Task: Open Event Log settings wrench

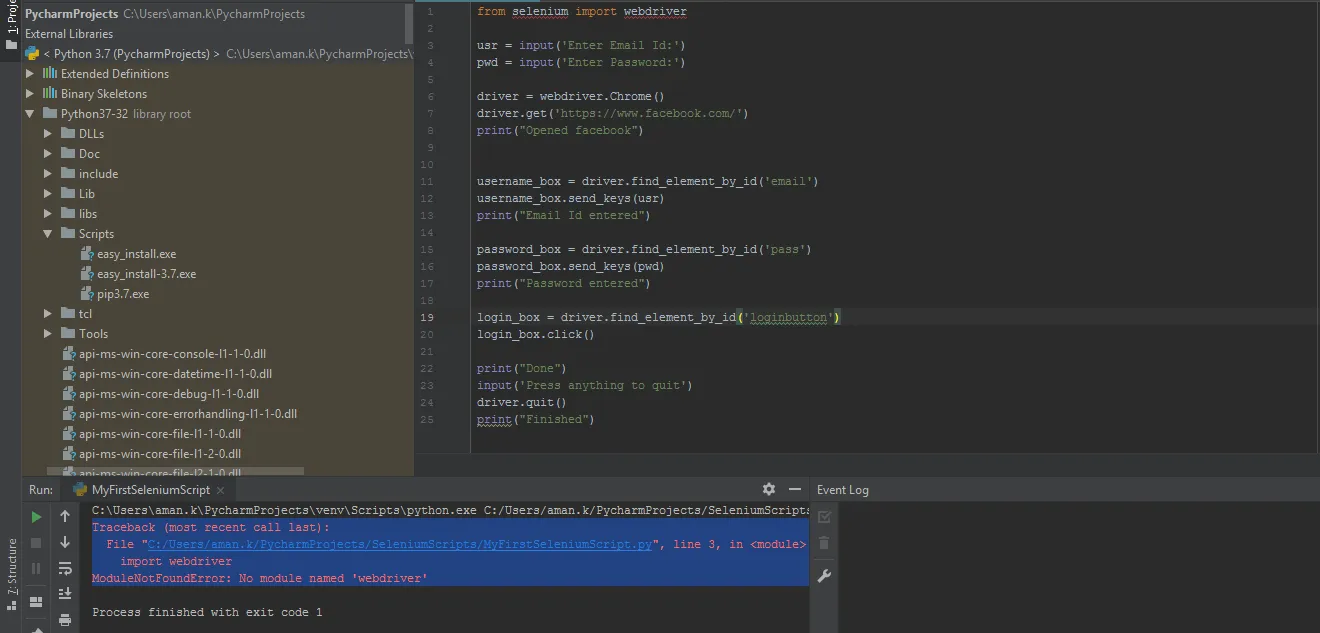Action: [x=824, y=576]
